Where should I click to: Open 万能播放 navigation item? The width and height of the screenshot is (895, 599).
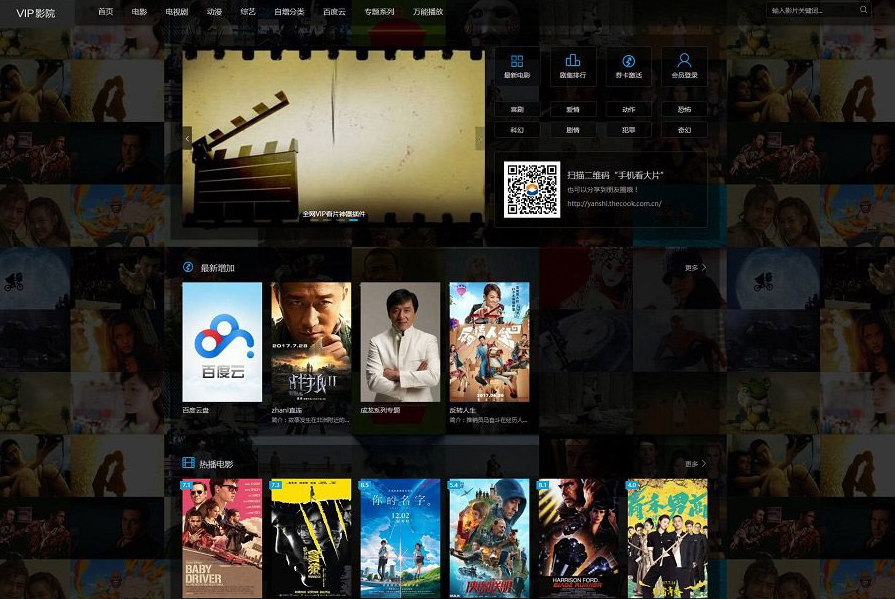pos(428,11)
